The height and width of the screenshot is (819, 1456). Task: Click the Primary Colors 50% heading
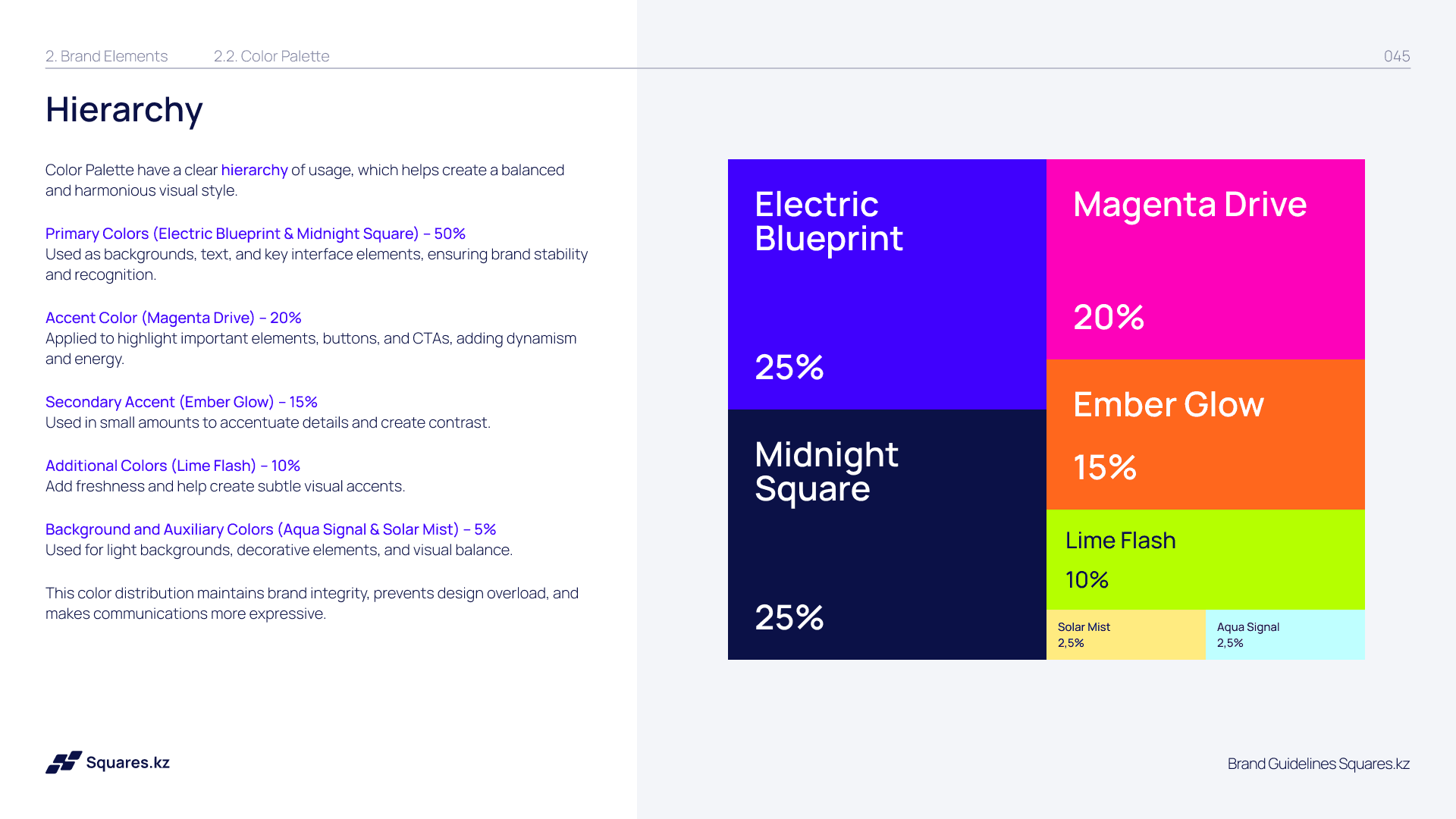click(x=256, y=234)
